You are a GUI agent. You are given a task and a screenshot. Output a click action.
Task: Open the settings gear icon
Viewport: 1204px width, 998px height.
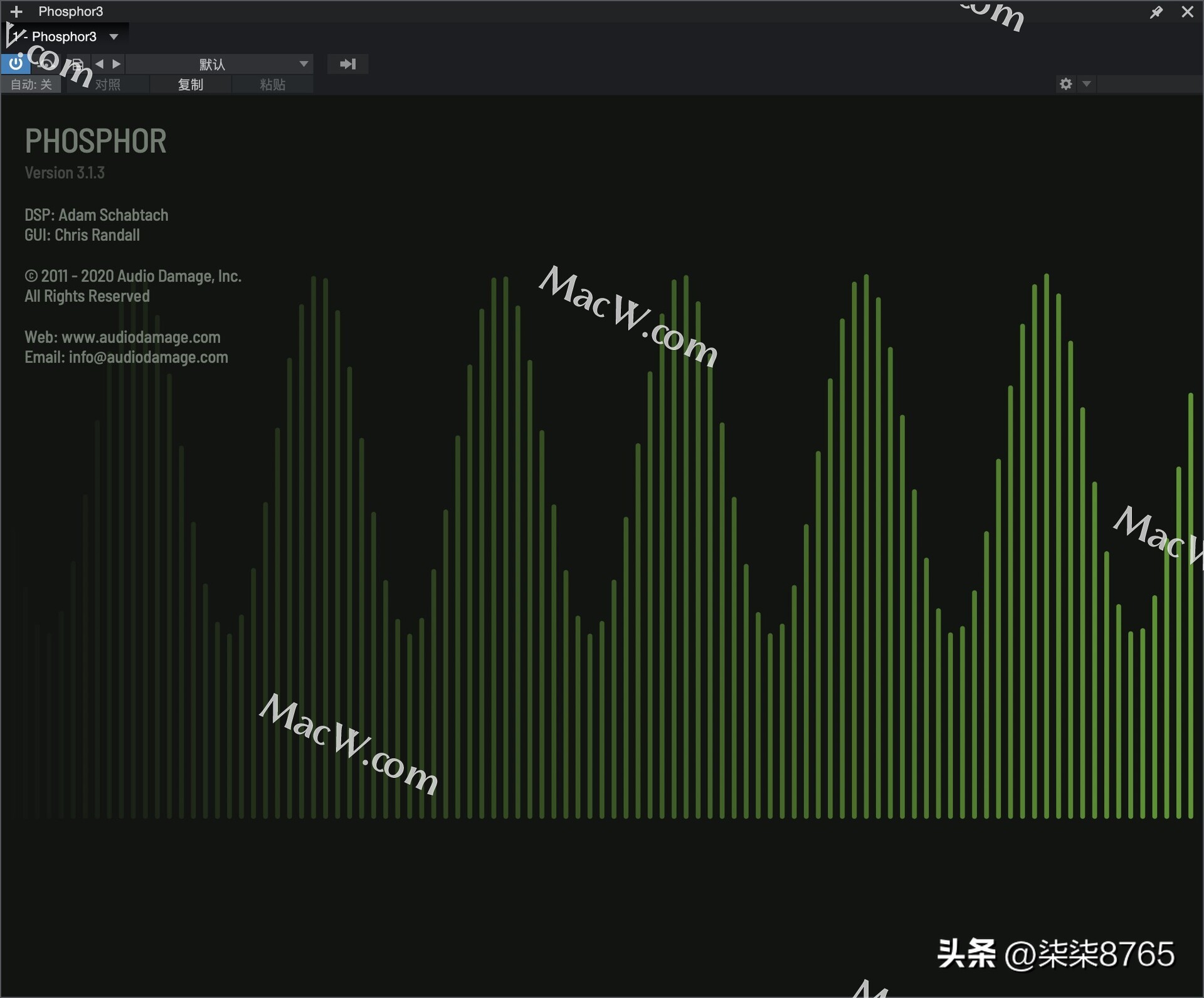1065,83
